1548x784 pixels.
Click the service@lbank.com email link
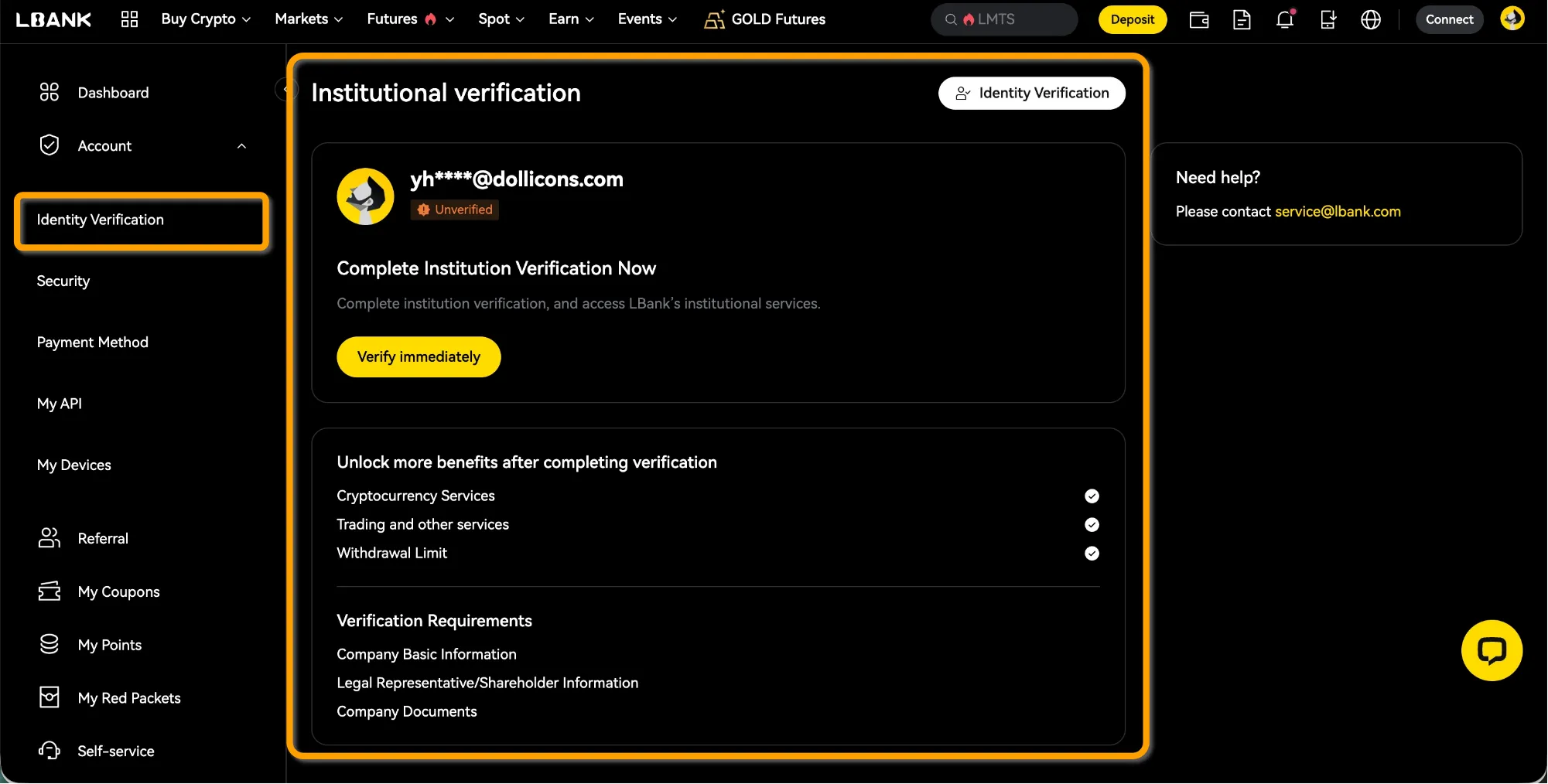coord(1338,212)
